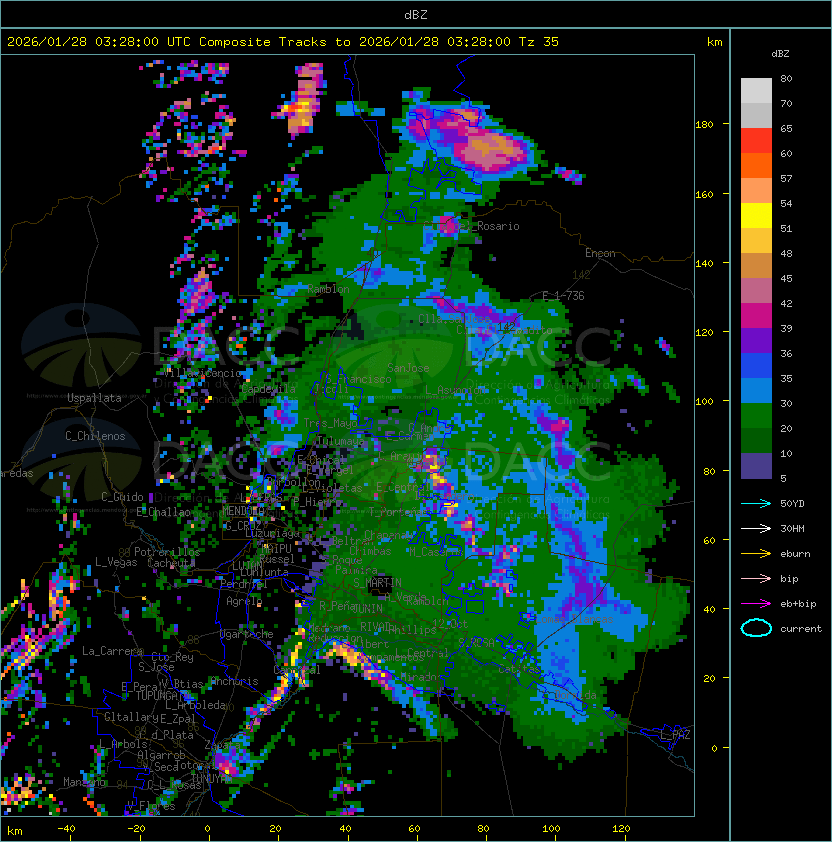Select the light gray swatch below 80
The image size is (832, 842).
pyautogui.click(x=756, y=90)
